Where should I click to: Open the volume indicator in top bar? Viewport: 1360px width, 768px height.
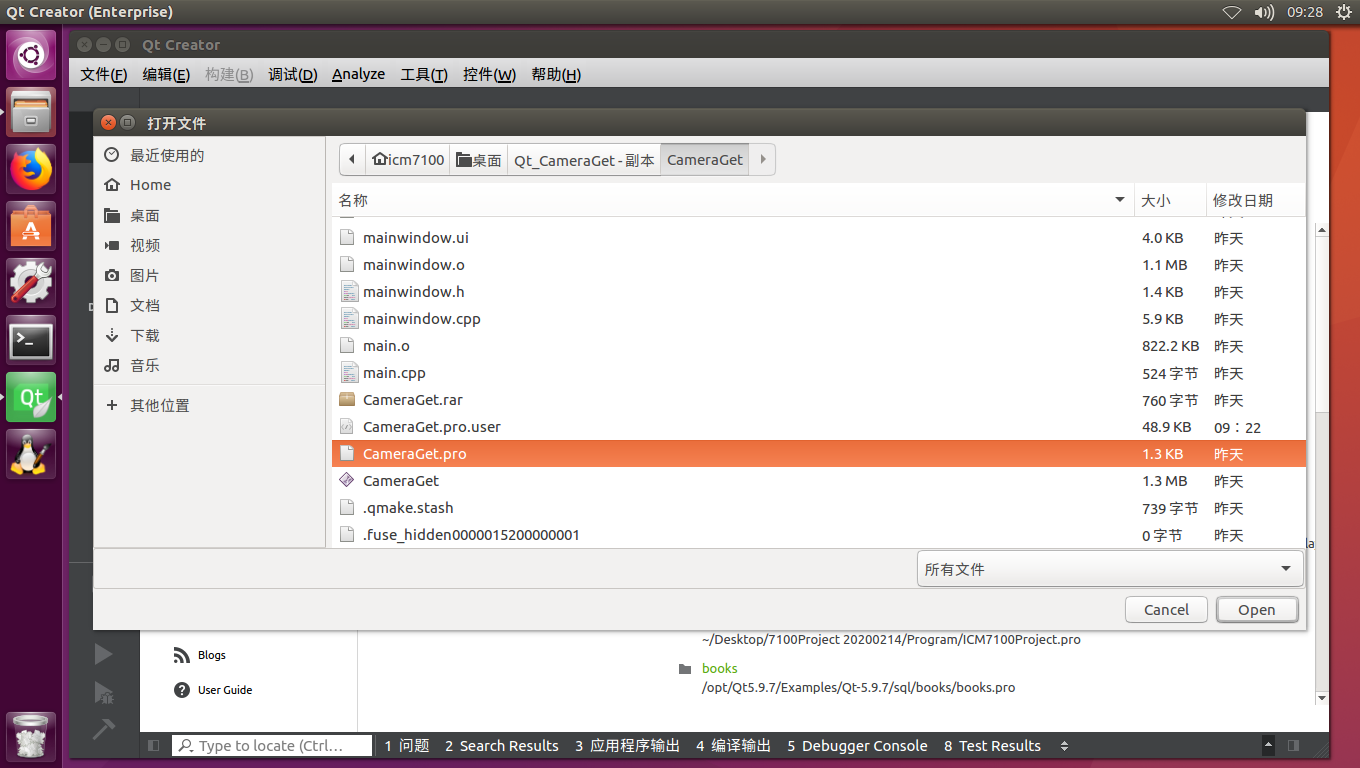click(x=1264, y=12)
